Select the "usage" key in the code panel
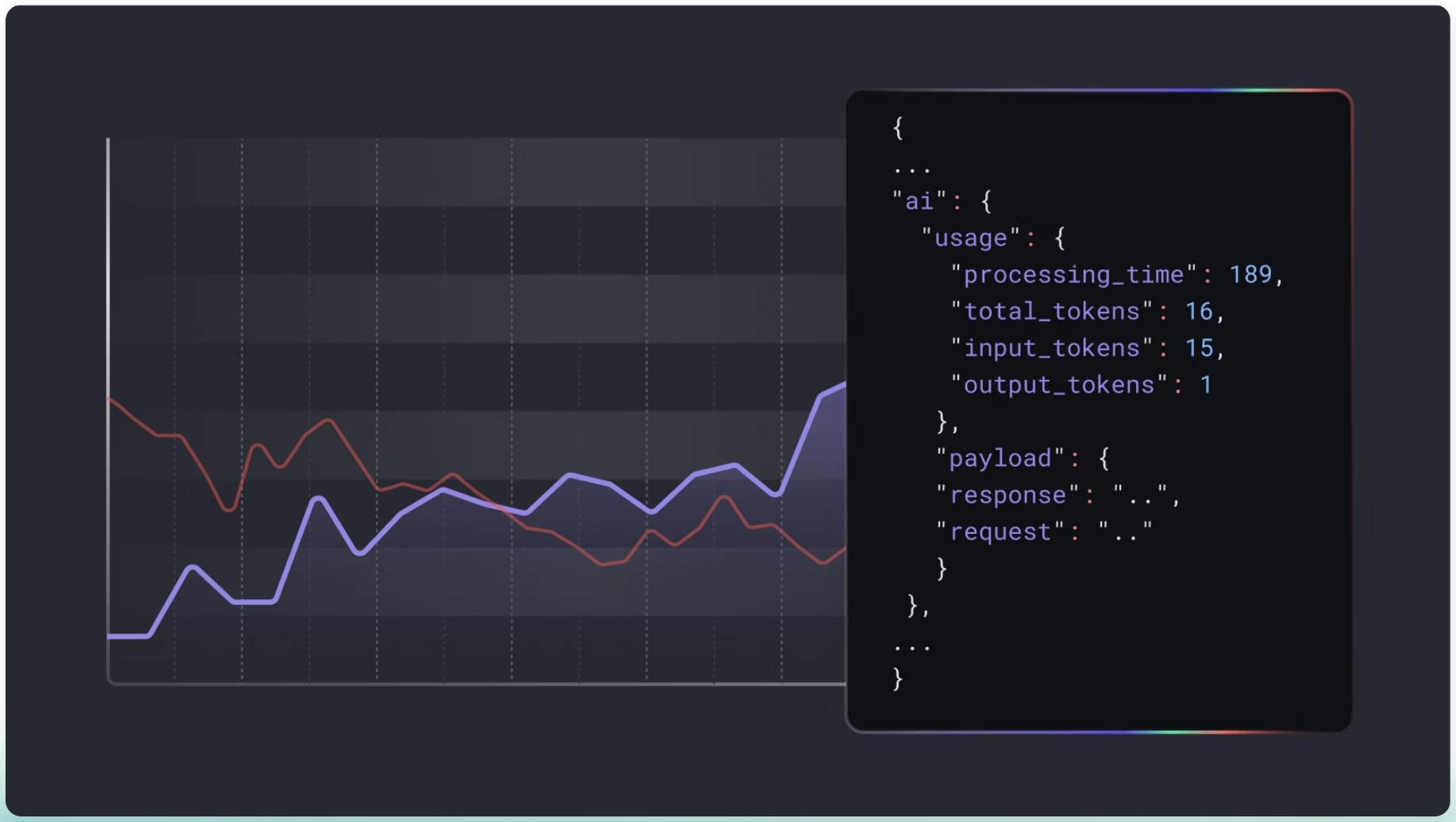1456x822 pixels. [970, 238]
